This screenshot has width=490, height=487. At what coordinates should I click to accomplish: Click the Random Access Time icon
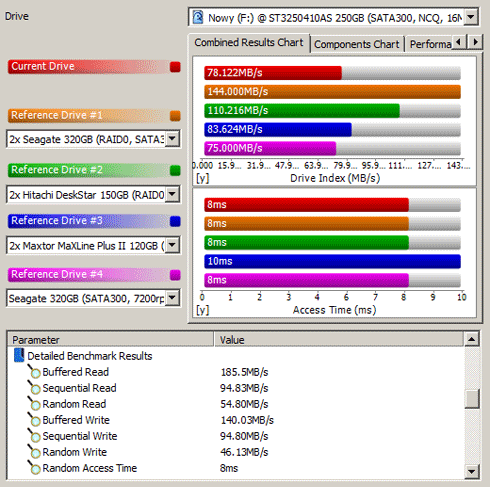(x=34, y=468)
